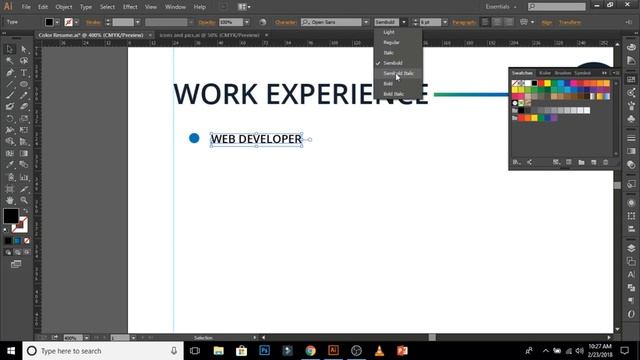Image resolution: width=640 pixels, height=360 pixels.
Task: Select the Line Segment tool
Action: pos(10,84)
